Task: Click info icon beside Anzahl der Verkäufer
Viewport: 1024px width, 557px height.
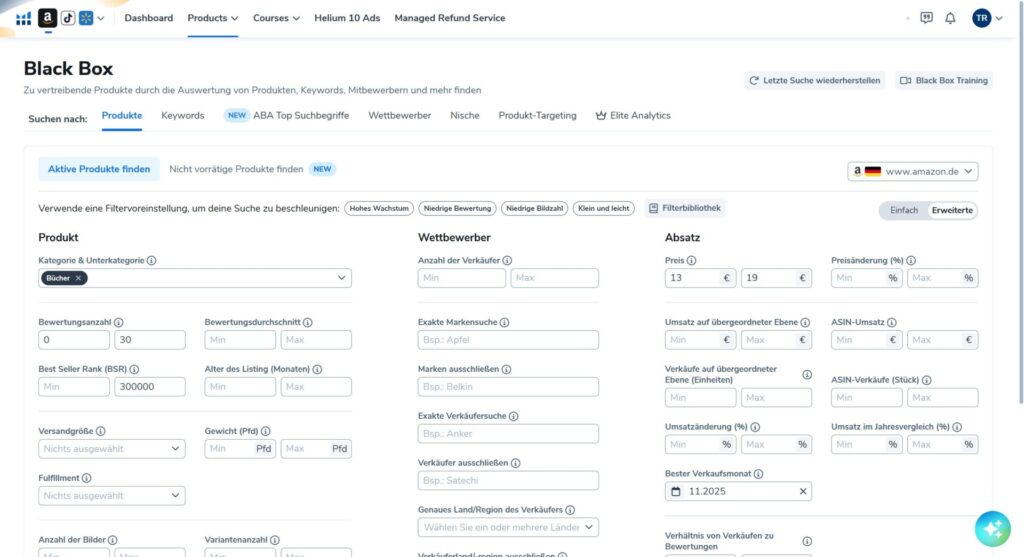Action: point(507,261)
